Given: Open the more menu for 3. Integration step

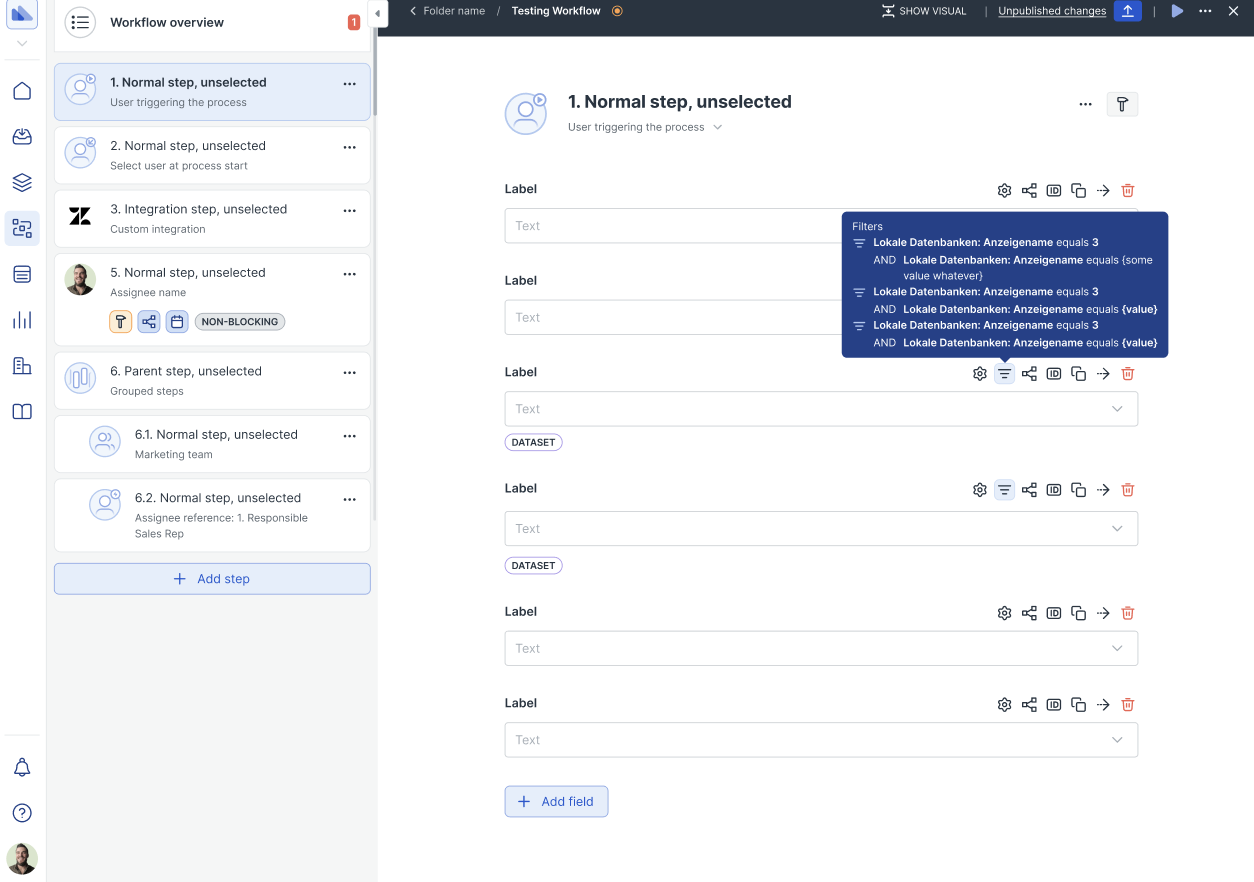Looking at the screenshot, I should click(350, 211).
